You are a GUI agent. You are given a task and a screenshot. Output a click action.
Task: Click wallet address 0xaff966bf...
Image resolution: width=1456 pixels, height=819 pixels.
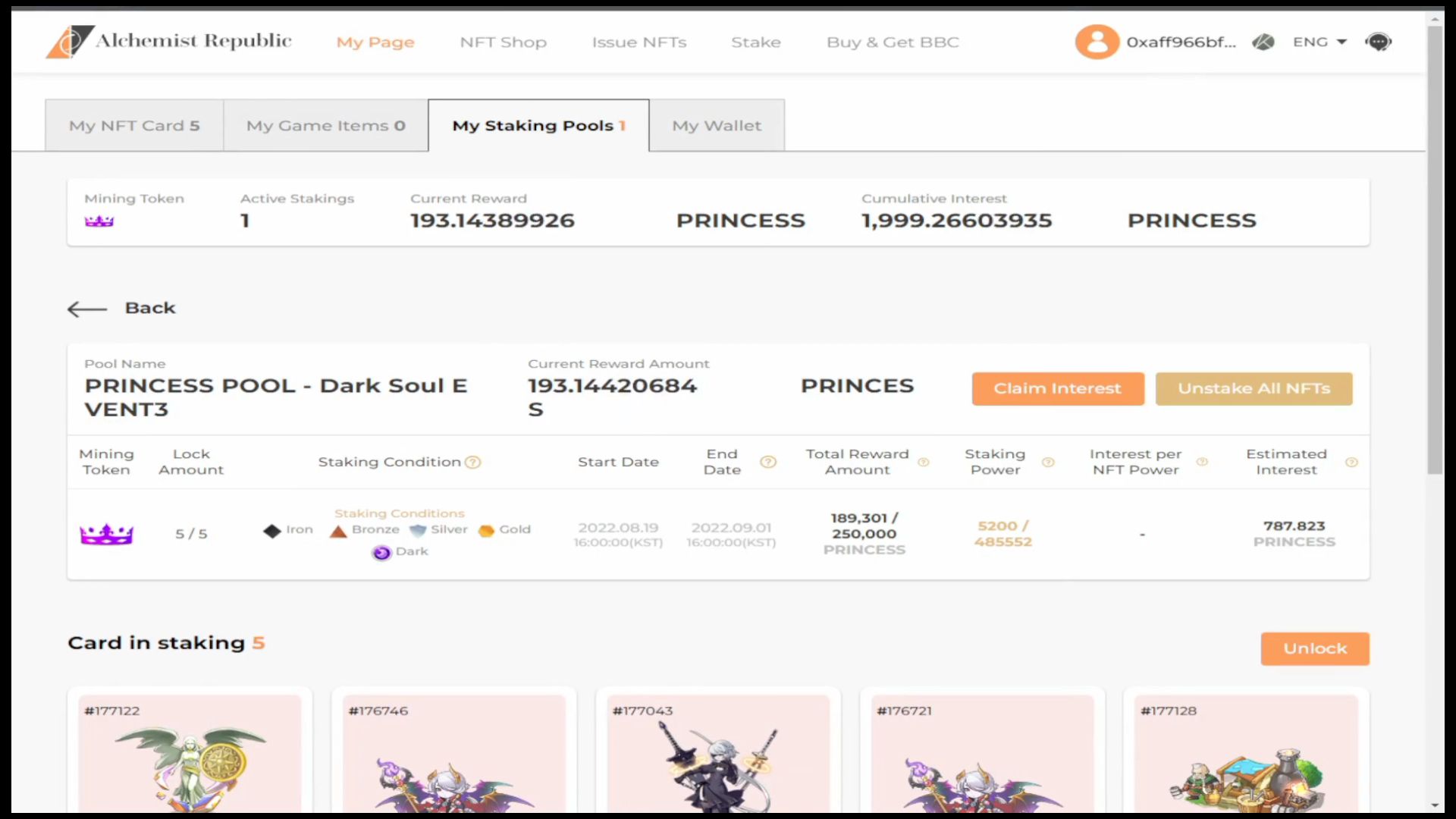point(1181,42)
